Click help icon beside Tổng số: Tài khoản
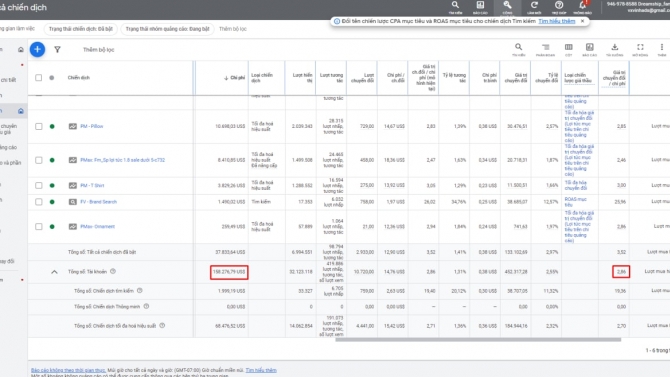Screen dimensions: 670x377 113,271
